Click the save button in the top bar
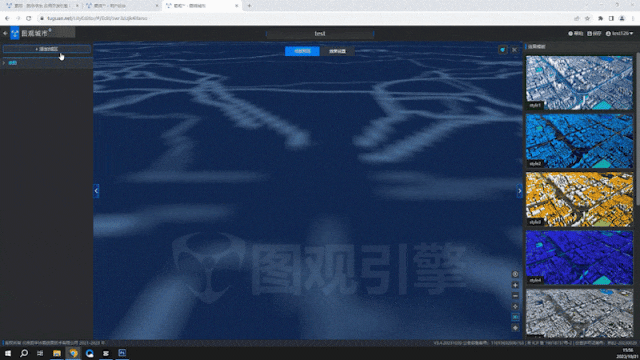The width and height of the screenshot is (640, 360). coord(594,33)
